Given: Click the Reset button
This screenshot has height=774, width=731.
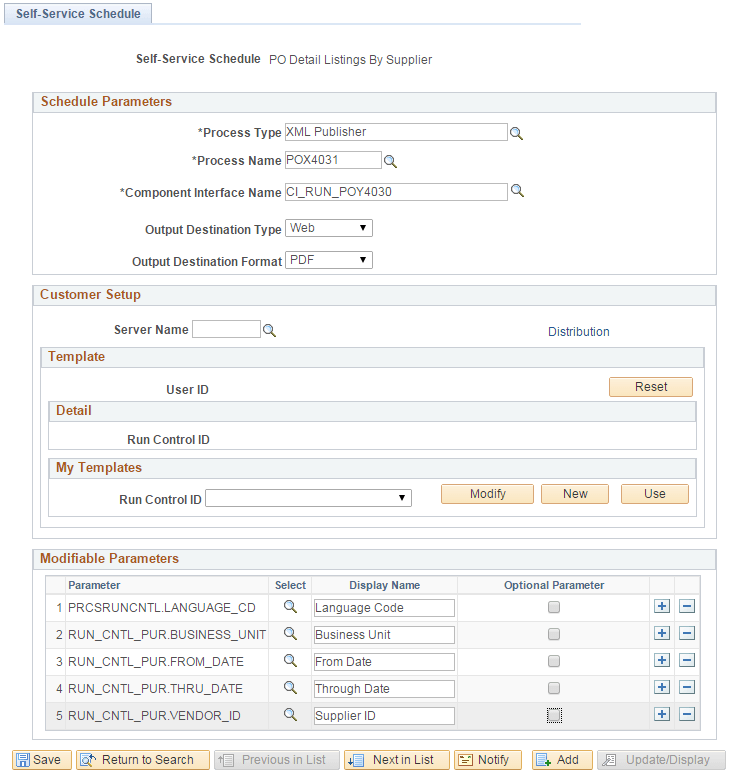Looking at the screenshot, I should click(651, 387).
